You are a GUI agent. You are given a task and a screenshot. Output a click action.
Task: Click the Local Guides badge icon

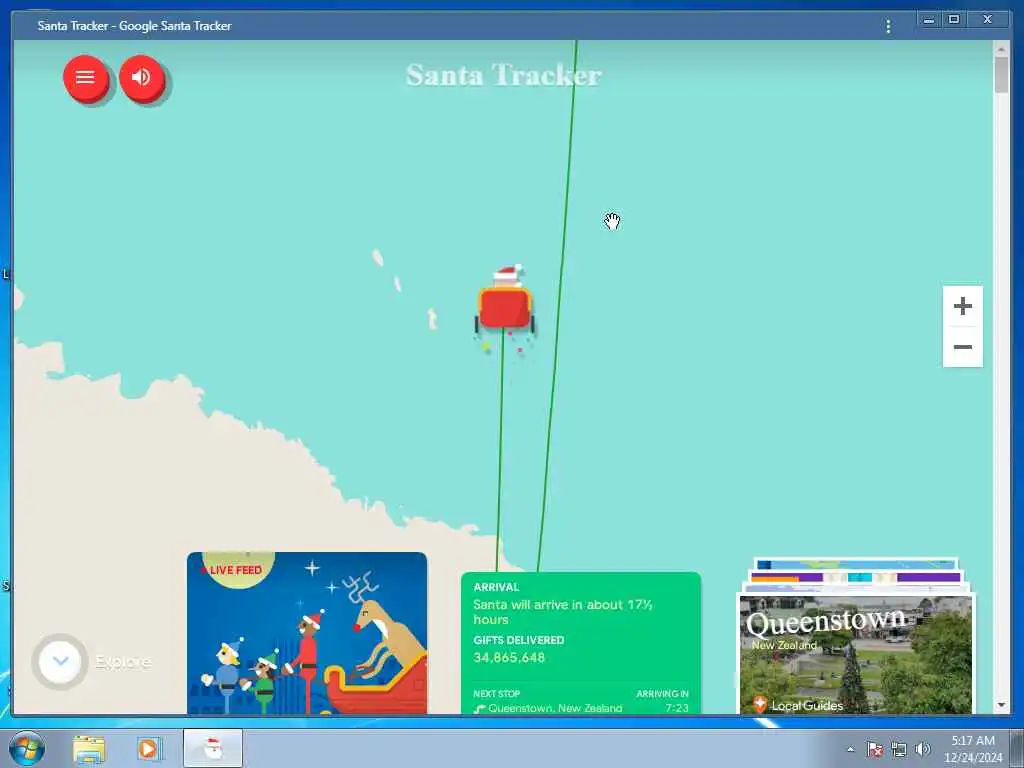[x=760, y=704]
